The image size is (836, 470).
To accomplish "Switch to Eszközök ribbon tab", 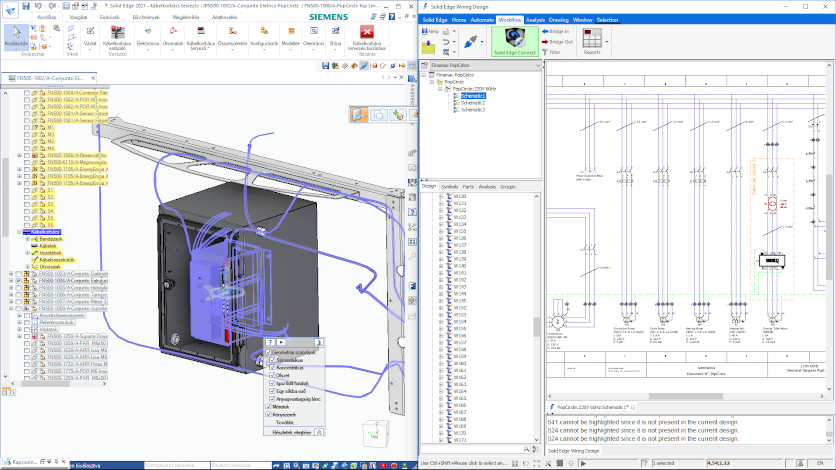I will tap(110, 17).
